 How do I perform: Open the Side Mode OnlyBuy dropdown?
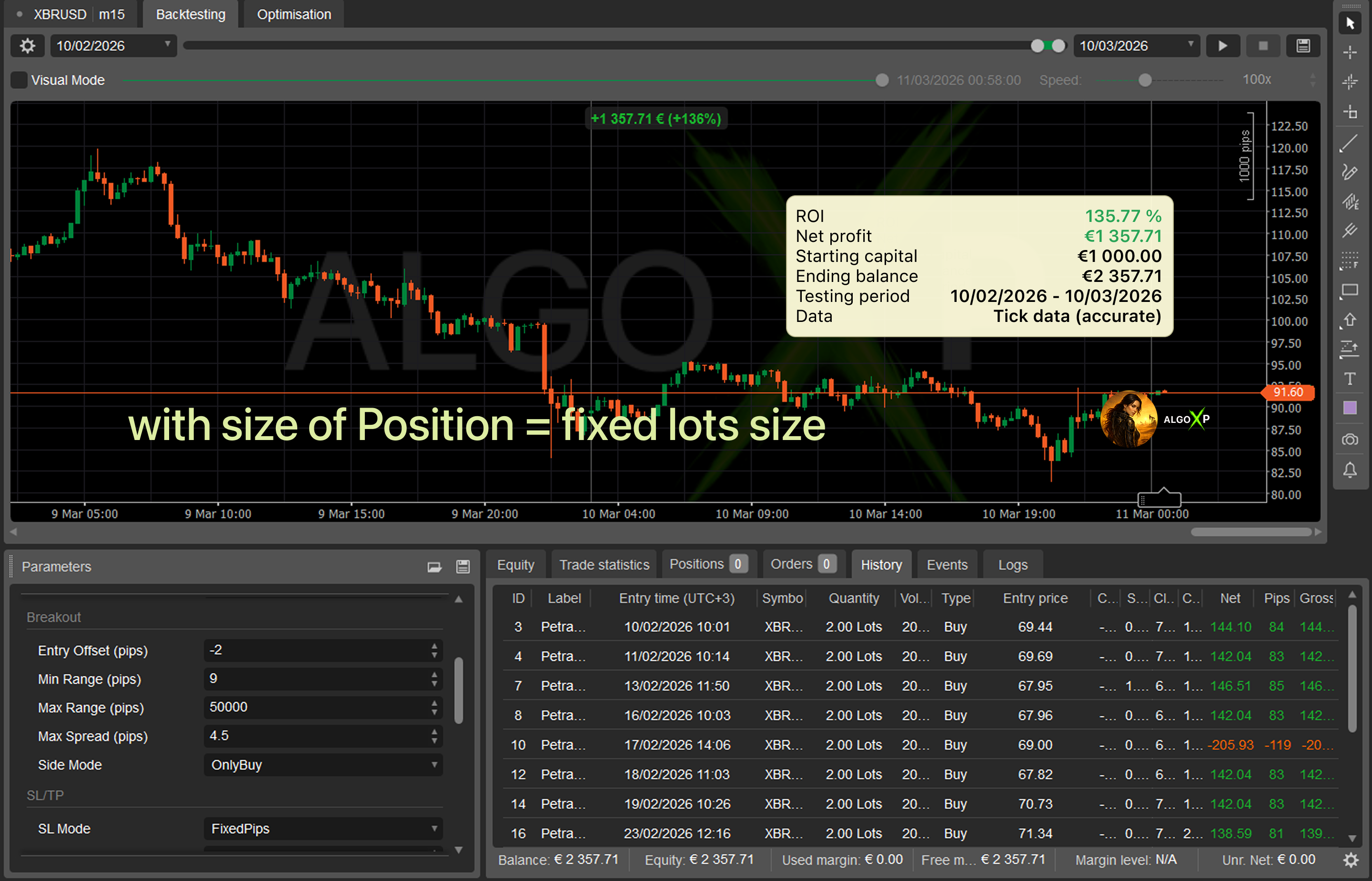(x=436, y=765)
